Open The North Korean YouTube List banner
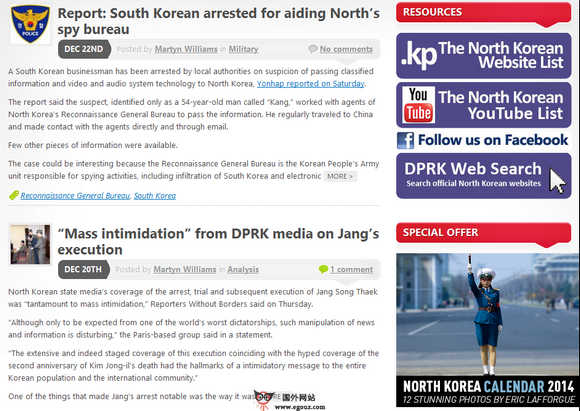 click(x=483, y=105)
